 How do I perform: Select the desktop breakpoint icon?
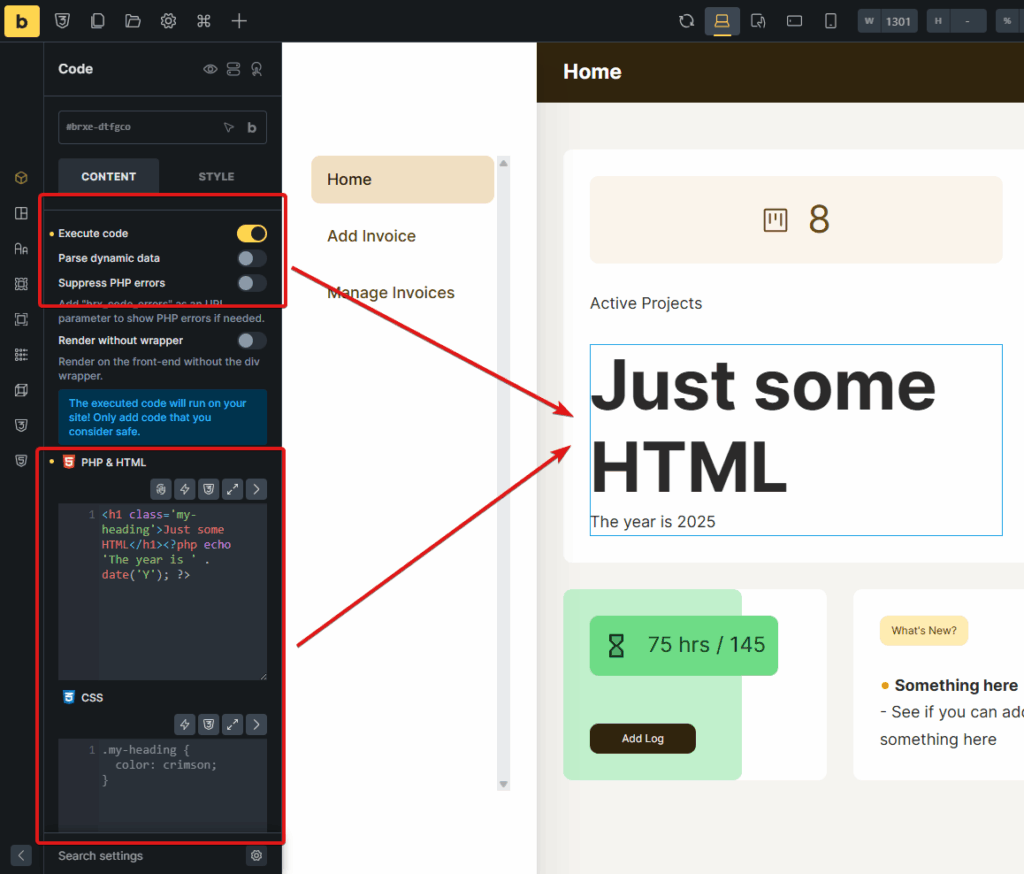[721, 20]
